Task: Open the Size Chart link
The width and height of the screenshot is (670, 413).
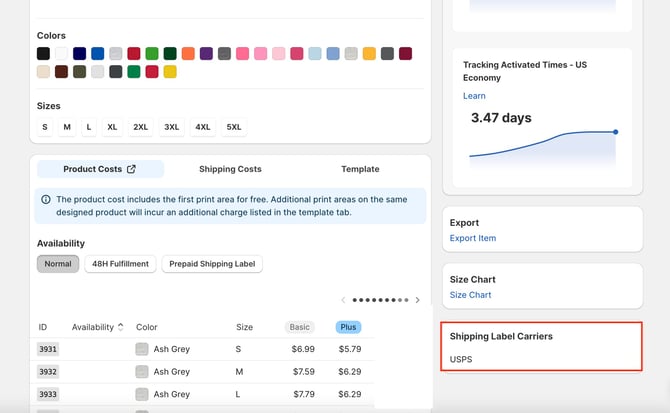Action: [x=470, y=295]
